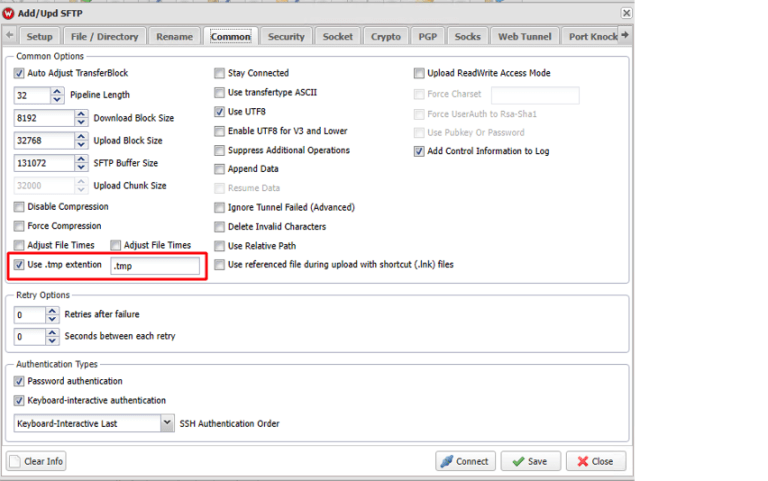Image resolution: width=768 pixels, height=481 pixels.
Task: Click the Upload Block Size field
Action: [x=44, y=141]
